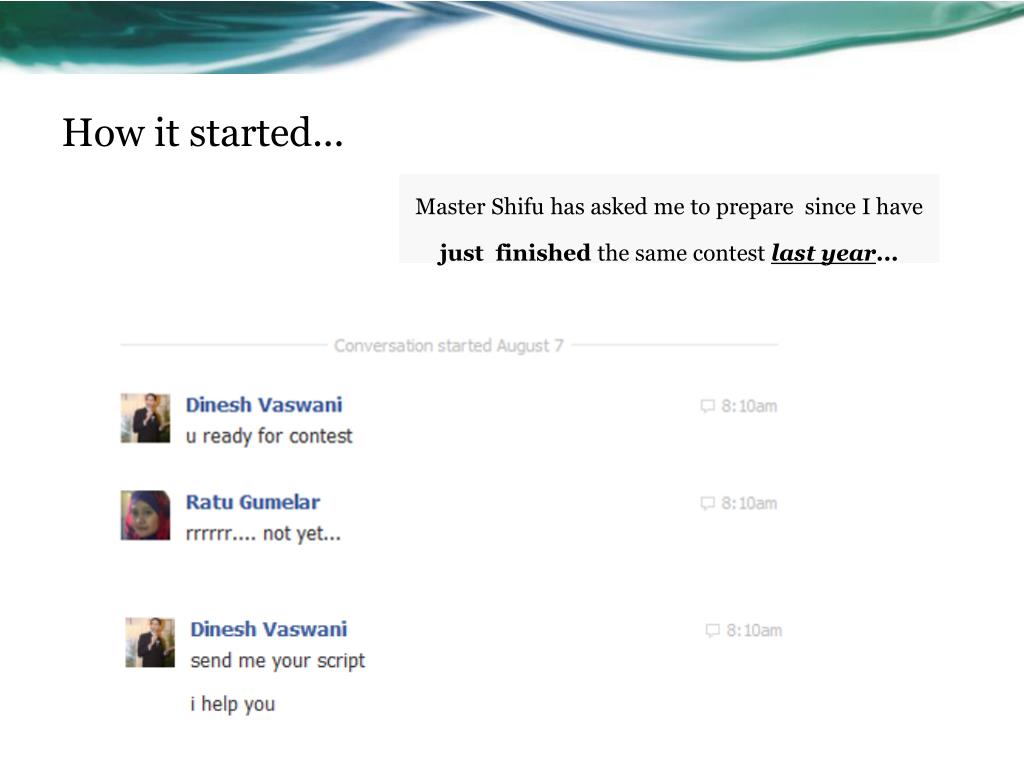Click the underlined "last year" text
The width and height of the screenshot is (1024, 768).
(x=823, y=253)
